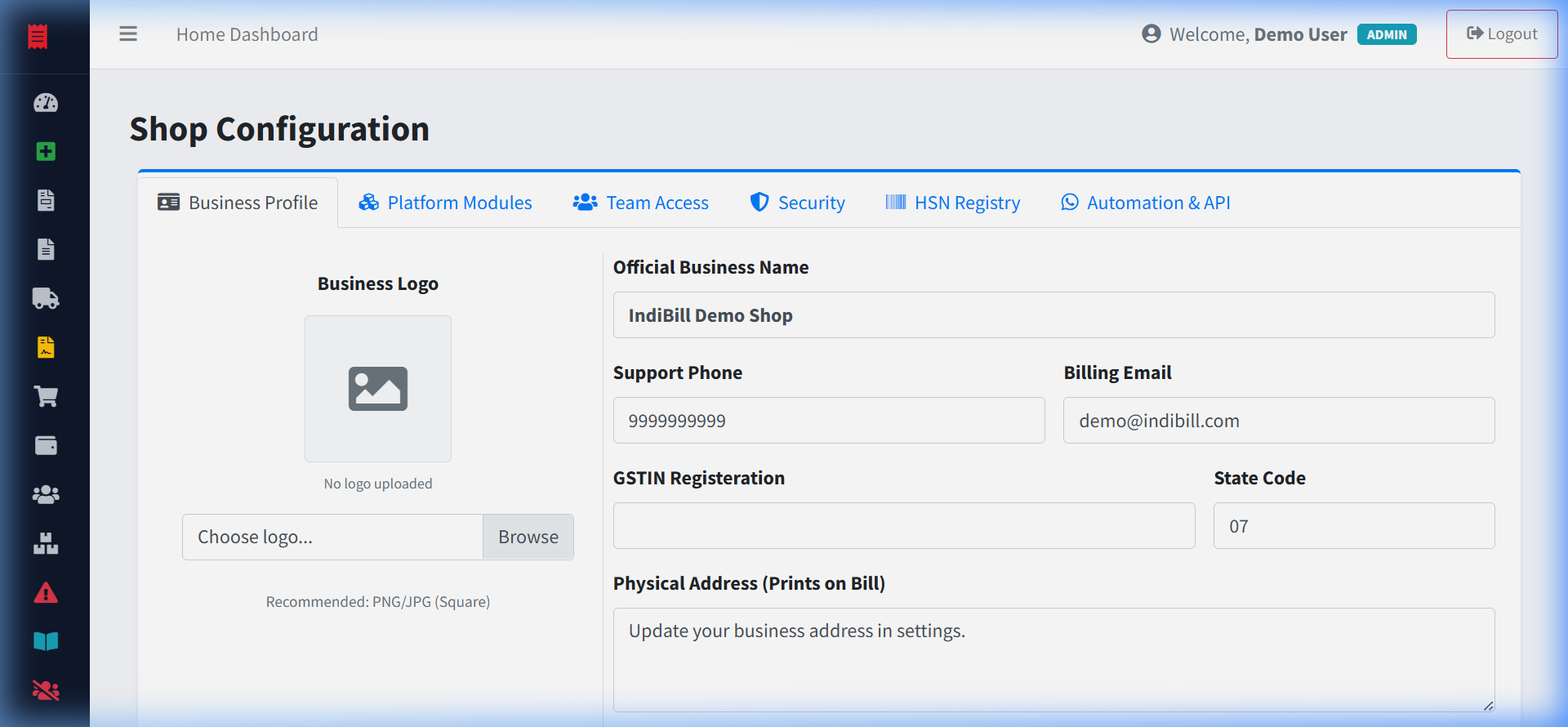Focus the Billing Email field

pos(1279,421)
